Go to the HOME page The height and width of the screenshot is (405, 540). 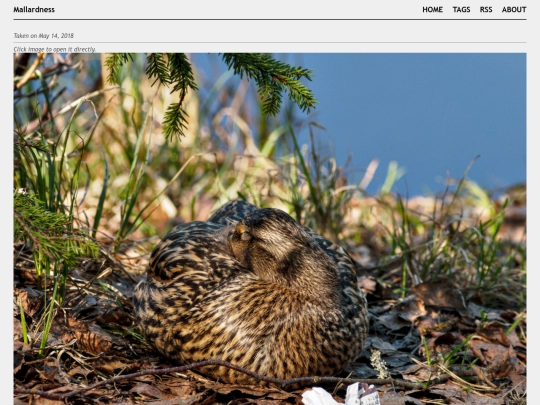432,10
